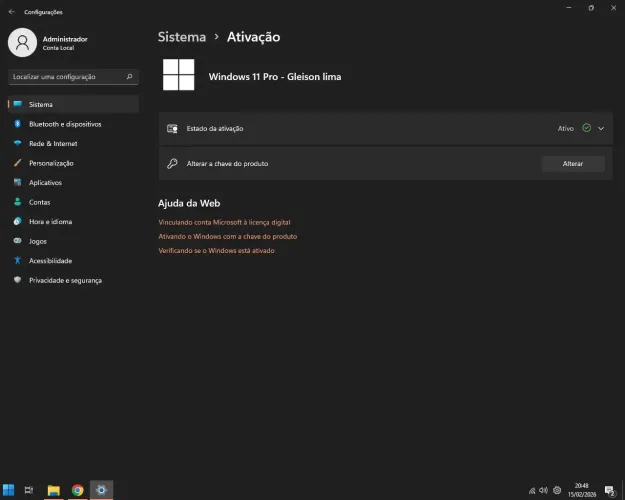Image resolution: width=625 pixels, height=500 pixels.
Task: Open 'Ativando o Windows com a chave do produto'
Action: pos(228,236)
